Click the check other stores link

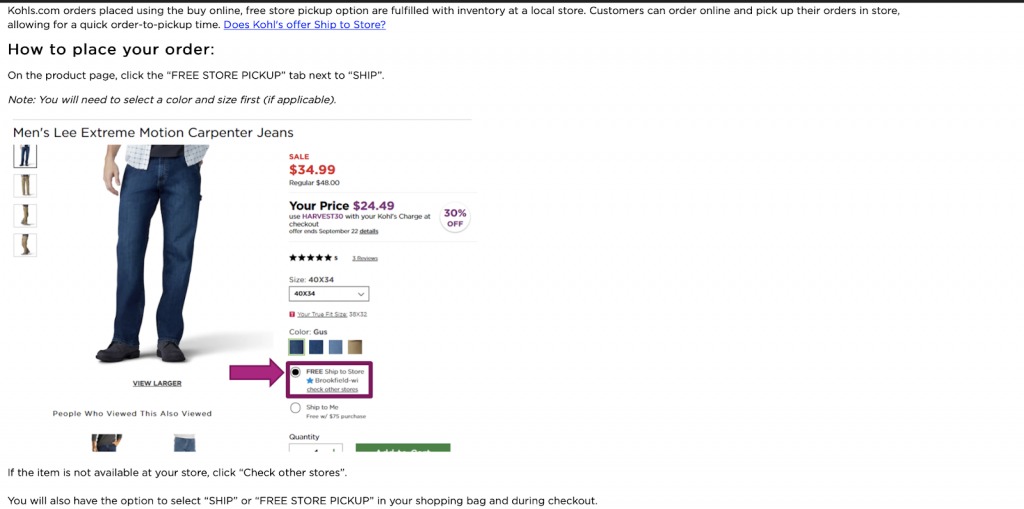[329, 390]
